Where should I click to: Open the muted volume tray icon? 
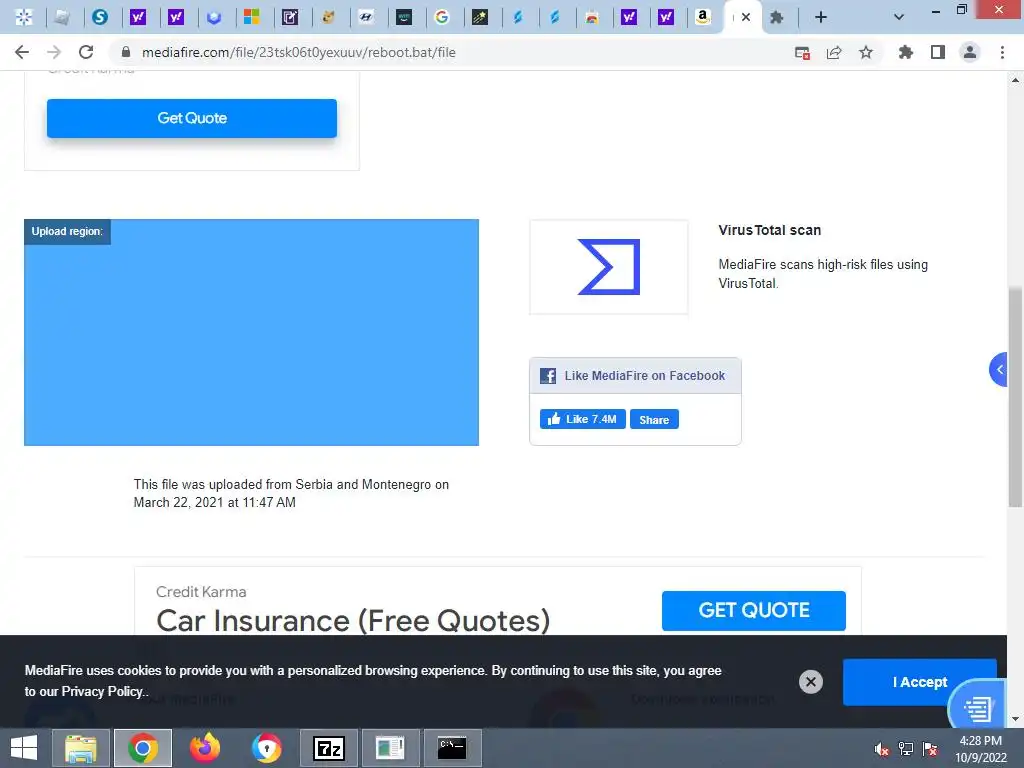click(882, 749)
